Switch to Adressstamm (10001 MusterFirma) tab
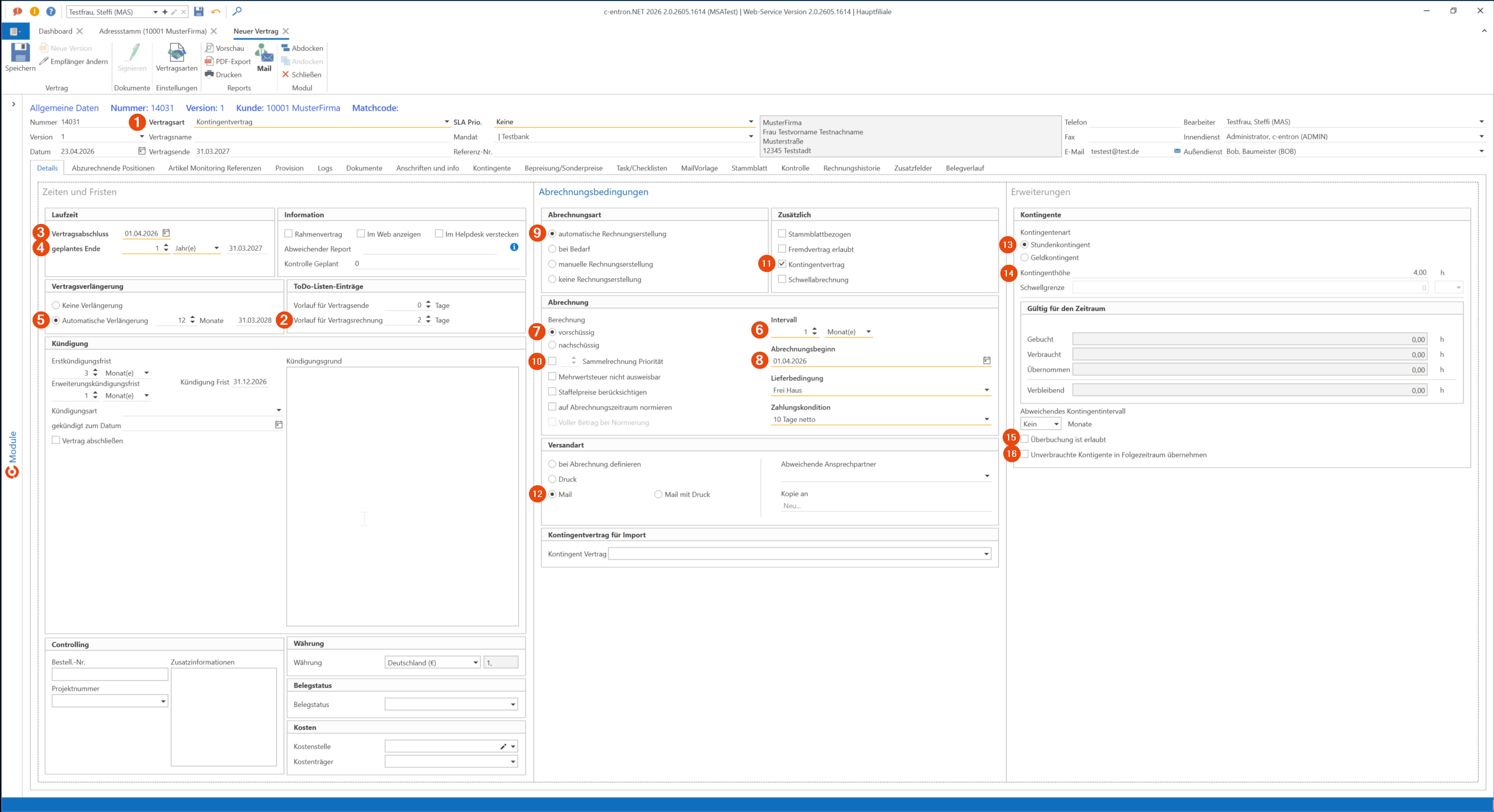 tap(153, 31)
